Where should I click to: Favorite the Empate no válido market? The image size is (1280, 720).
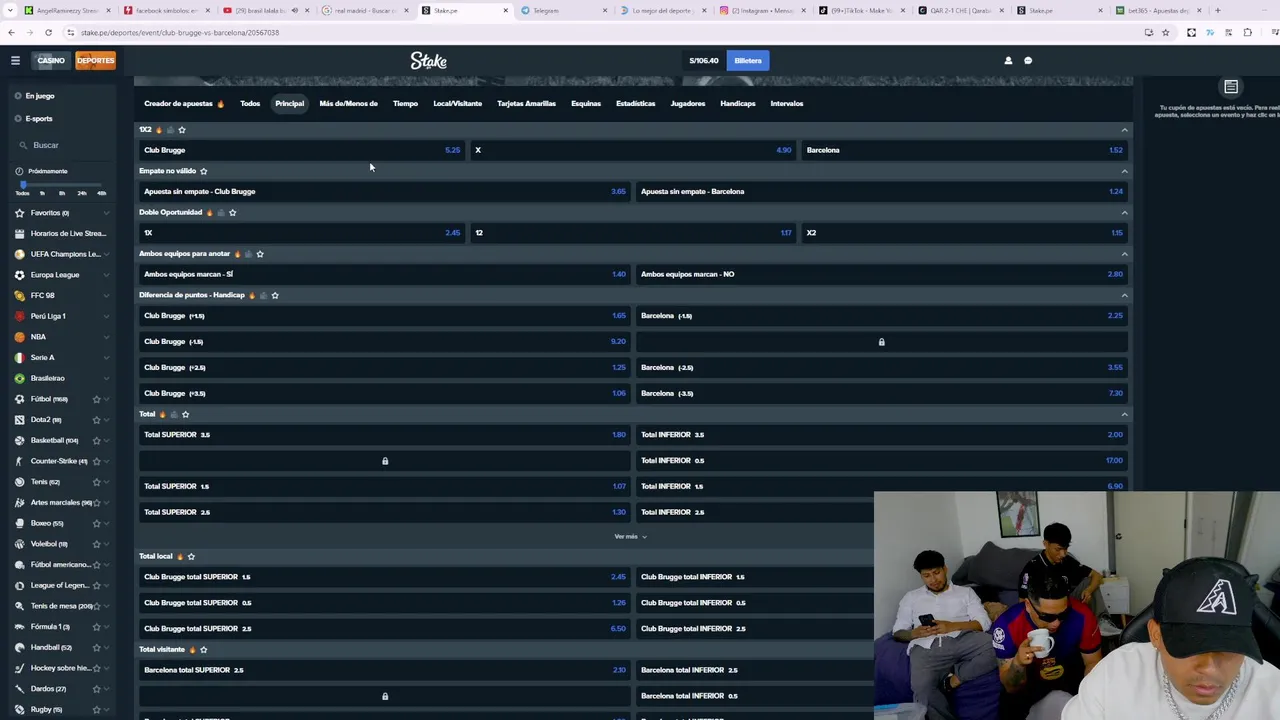pos(203,171)
